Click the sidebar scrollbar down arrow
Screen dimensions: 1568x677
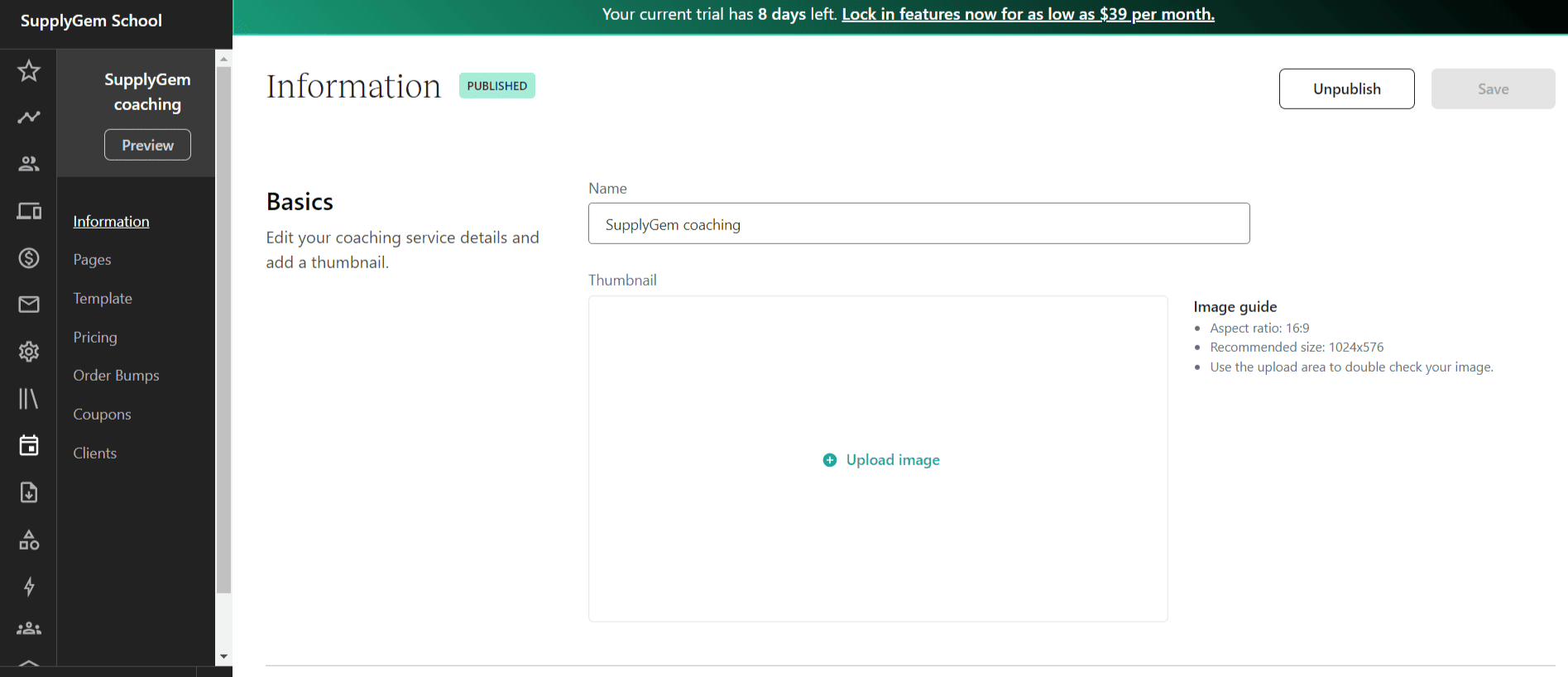coord(223,656)
